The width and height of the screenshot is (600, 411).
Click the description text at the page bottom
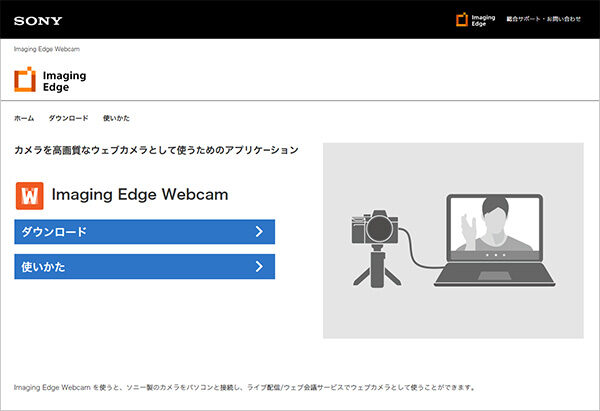[245, 387]
